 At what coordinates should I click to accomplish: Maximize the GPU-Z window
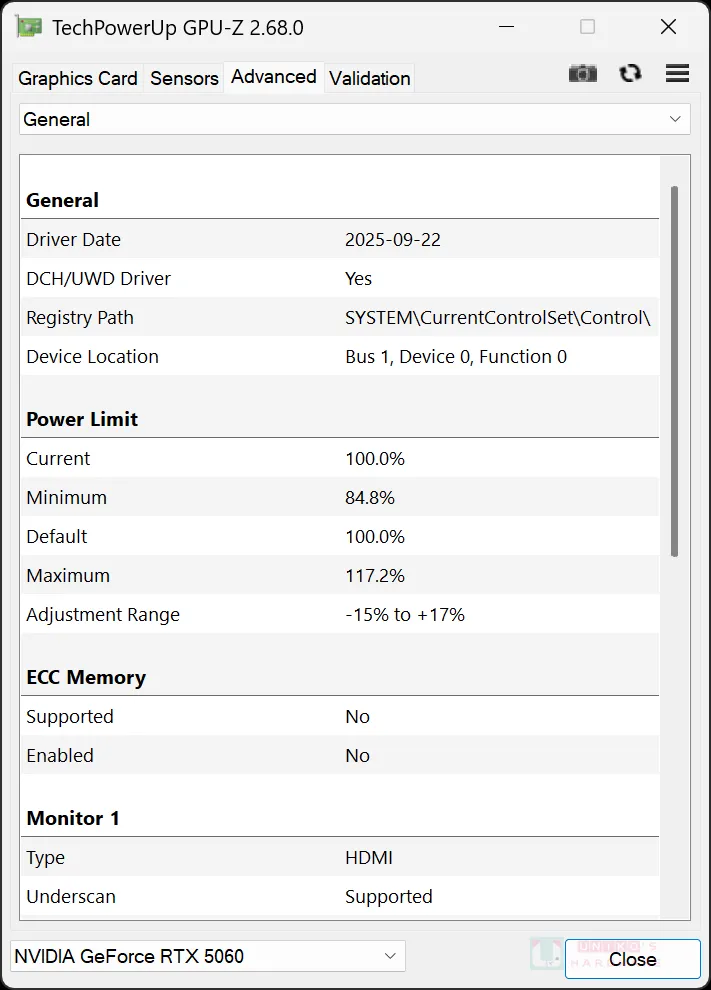[x=588, y=28]
